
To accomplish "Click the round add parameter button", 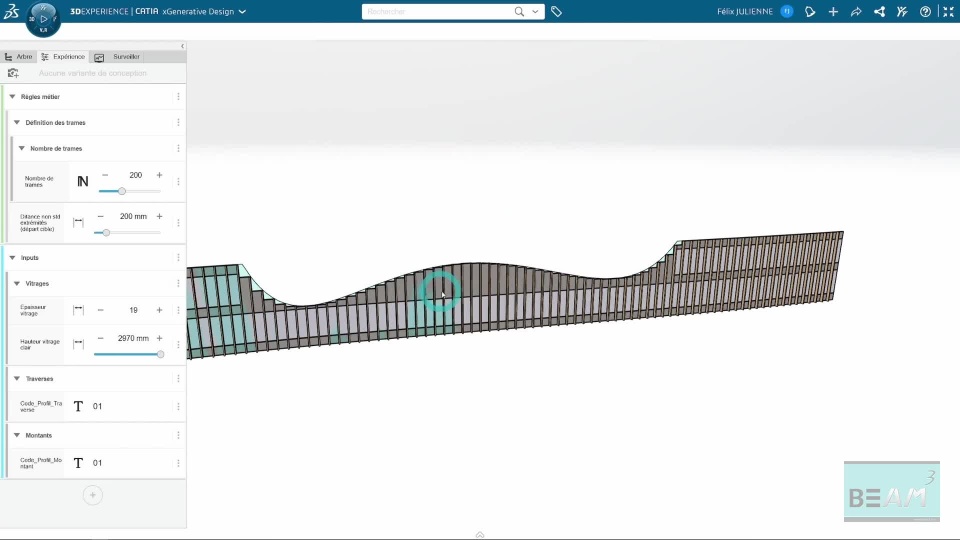I will [x=93, y=495].
